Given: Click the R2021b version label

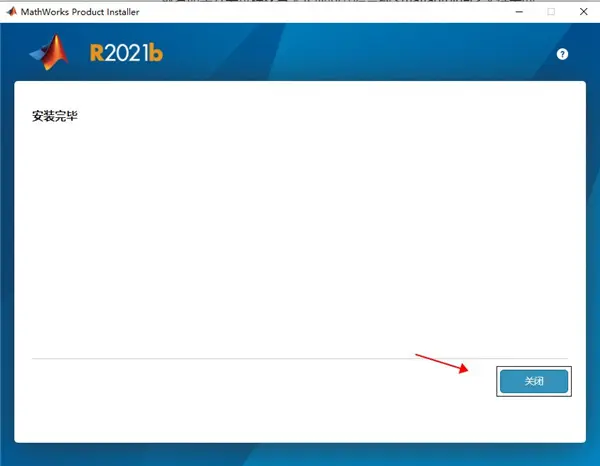Looking at the screenshot, I should tap(126, 53).
